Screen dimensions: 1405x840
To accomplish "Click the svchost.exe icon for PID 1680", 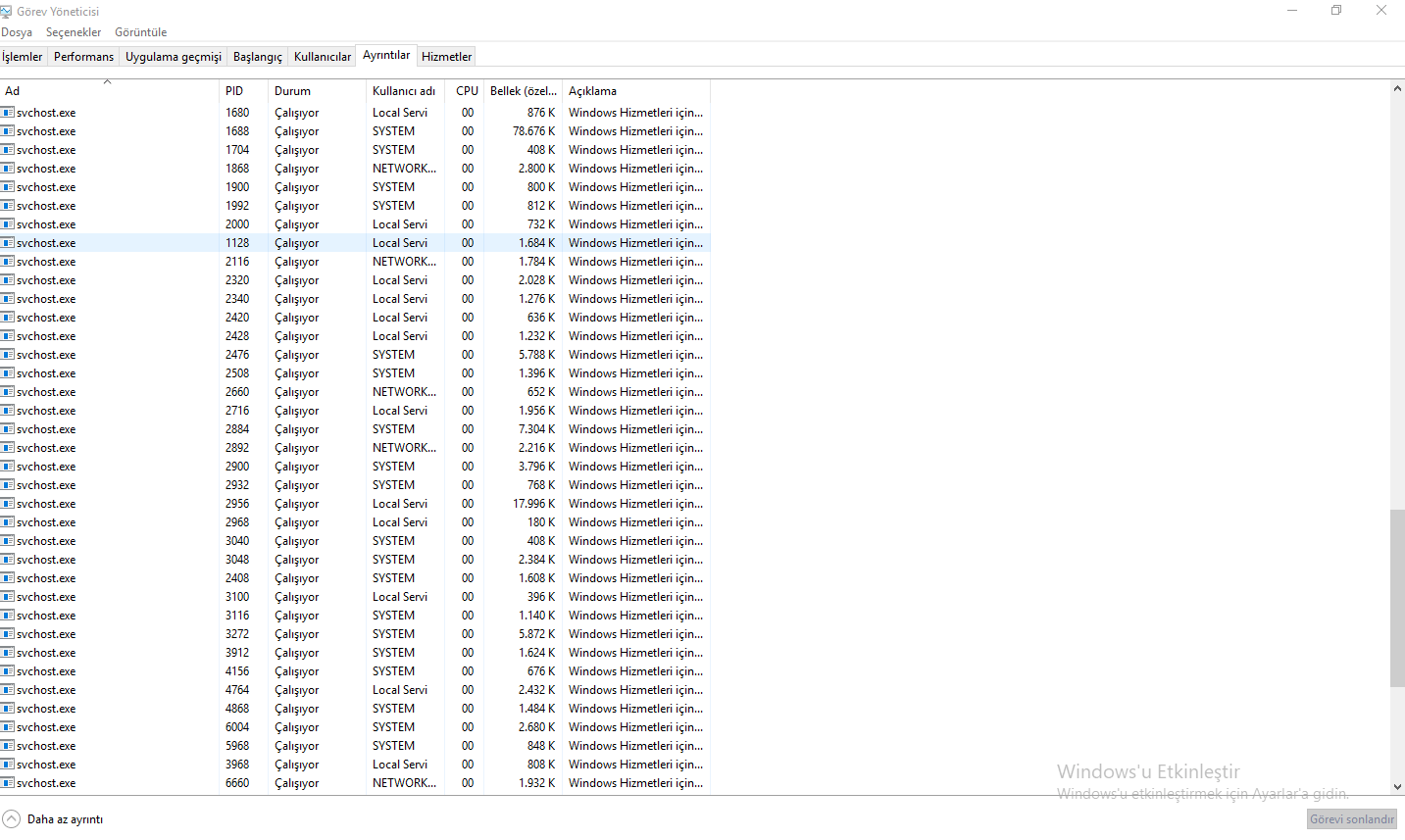I will pyautogui.click(x=8, y=113).
